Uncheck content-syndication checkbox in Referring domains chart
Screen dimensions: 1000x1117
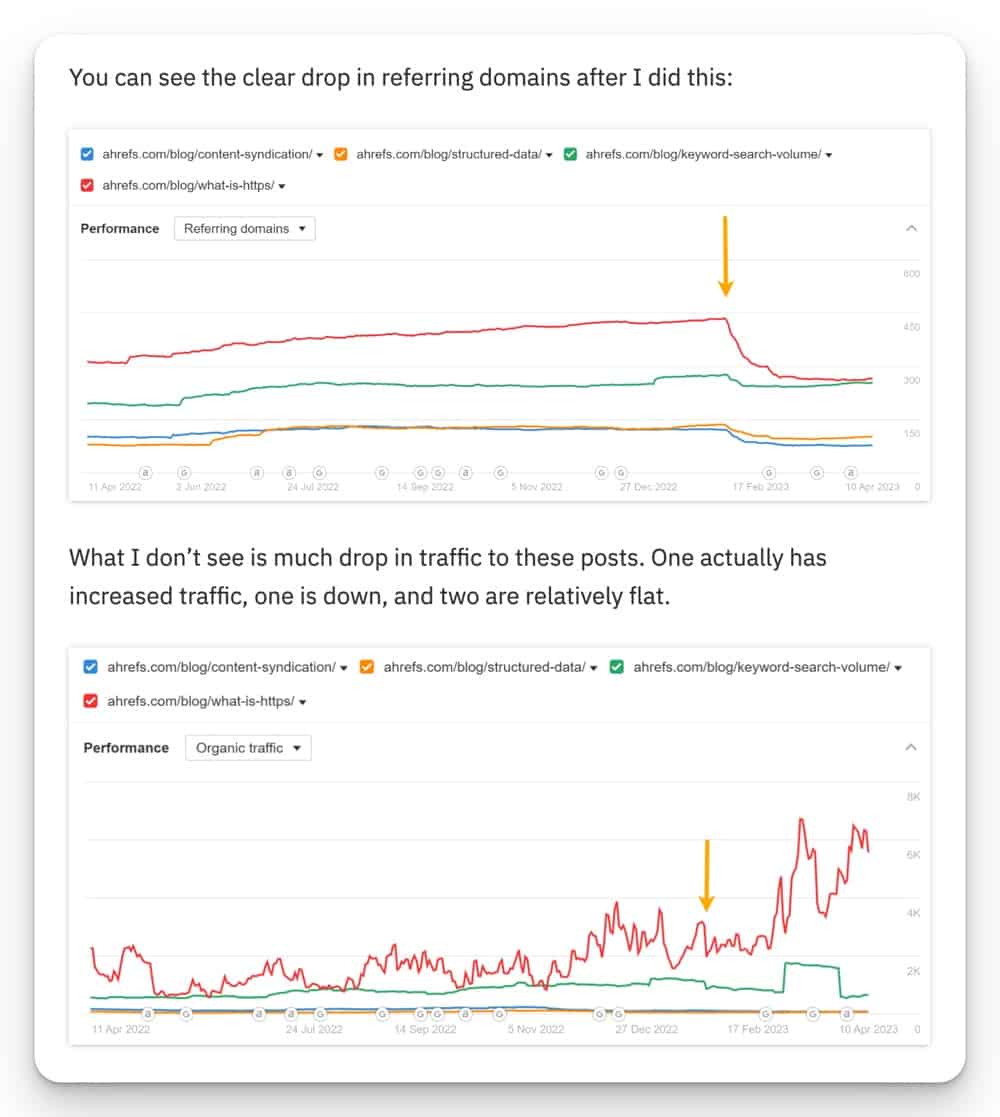point(87,154)
